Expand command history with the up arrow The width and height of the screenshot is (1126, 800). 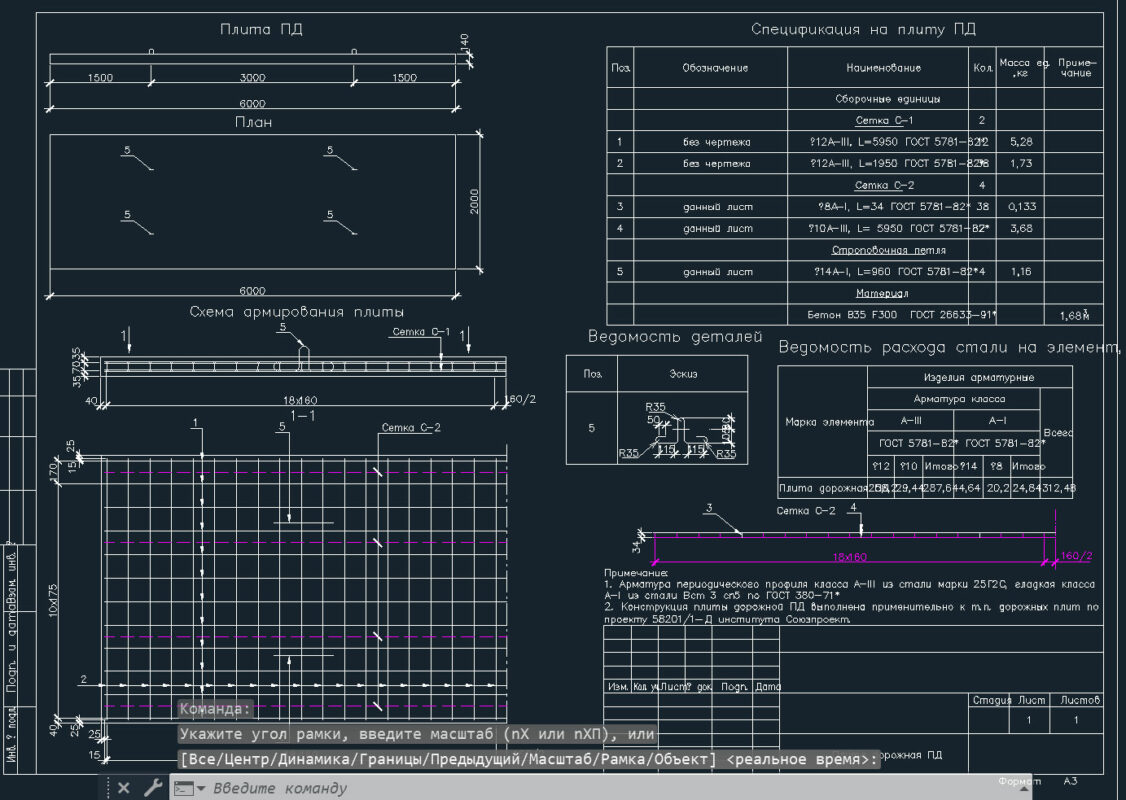click(x=1025, y=789)
